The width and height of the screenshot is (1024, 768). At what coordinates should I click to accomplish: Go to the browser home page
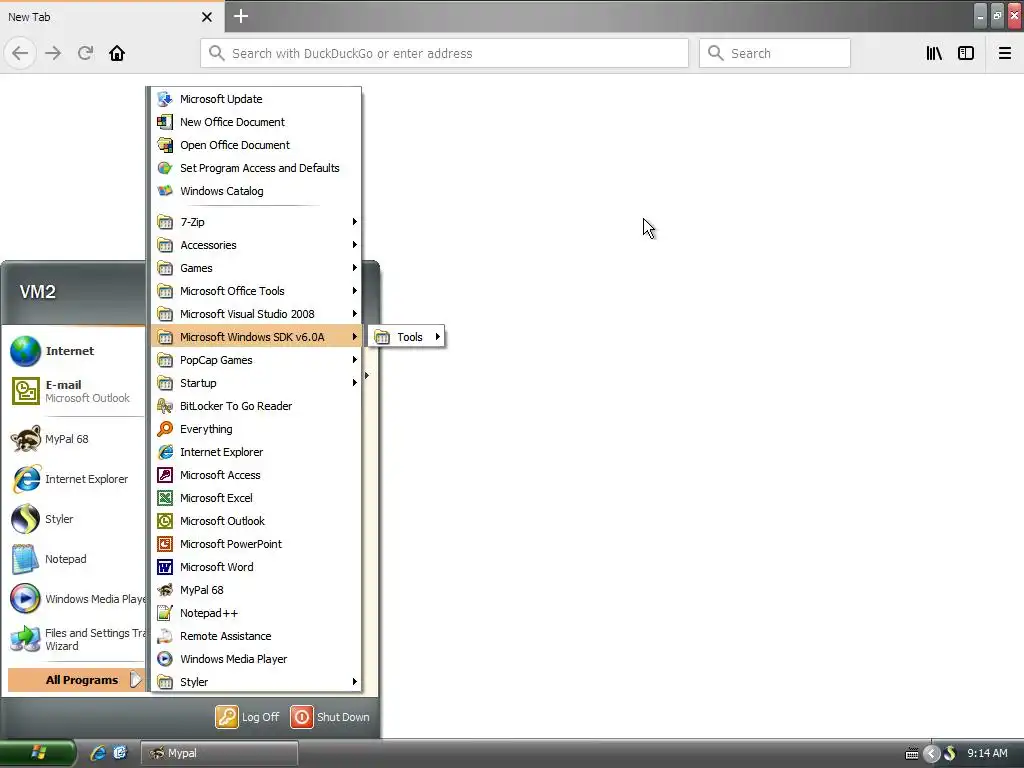tap(117, 53)
